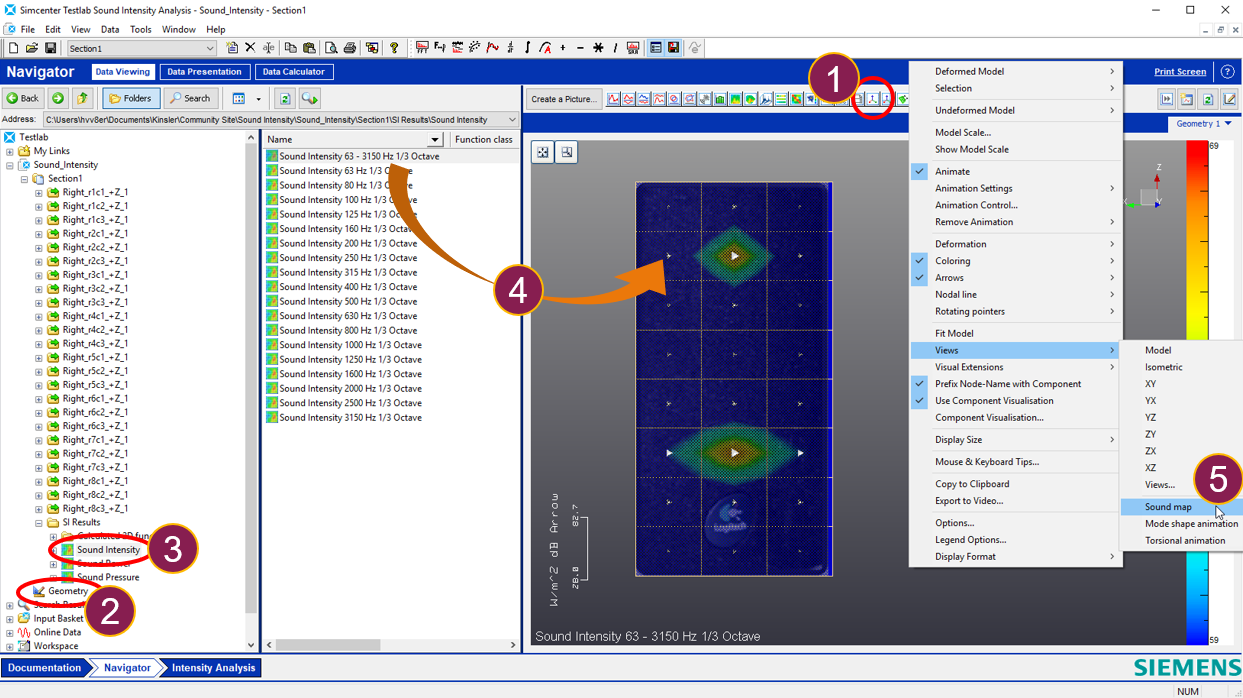Select Sound map from Views submenu

pyautogui.click(x=1168, y=507)
